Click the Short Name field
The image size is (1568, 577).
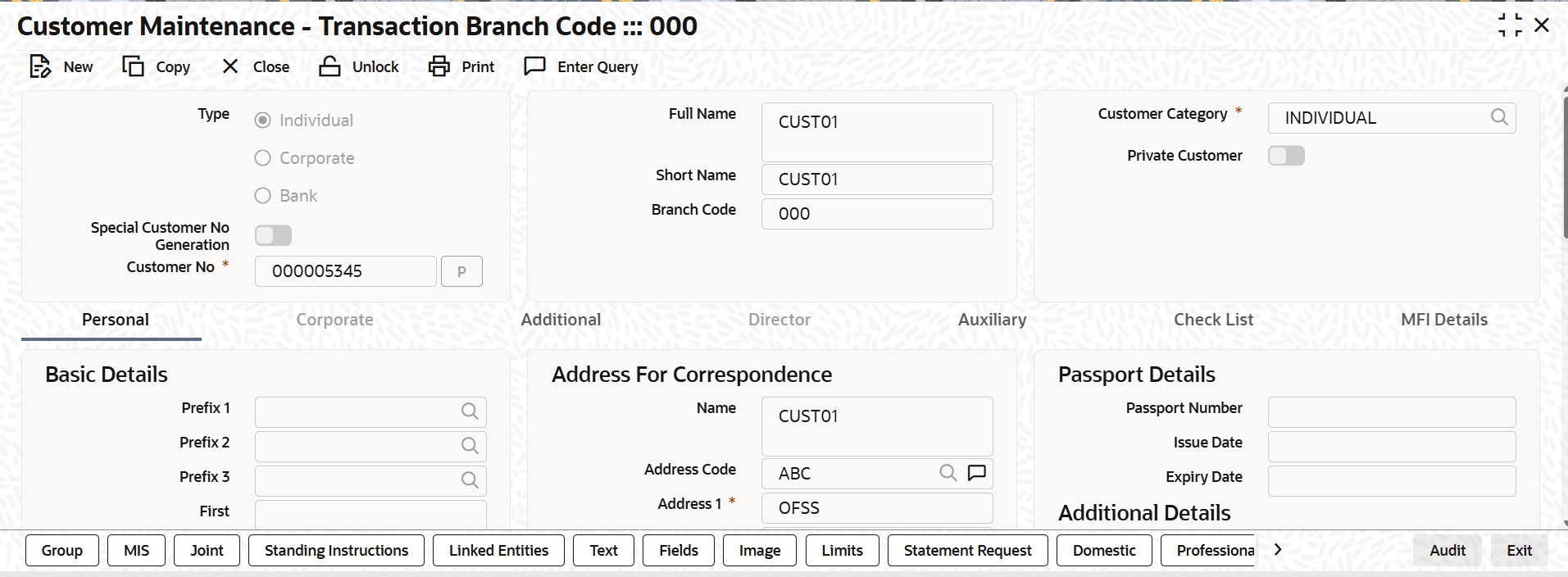click(877, 179)
